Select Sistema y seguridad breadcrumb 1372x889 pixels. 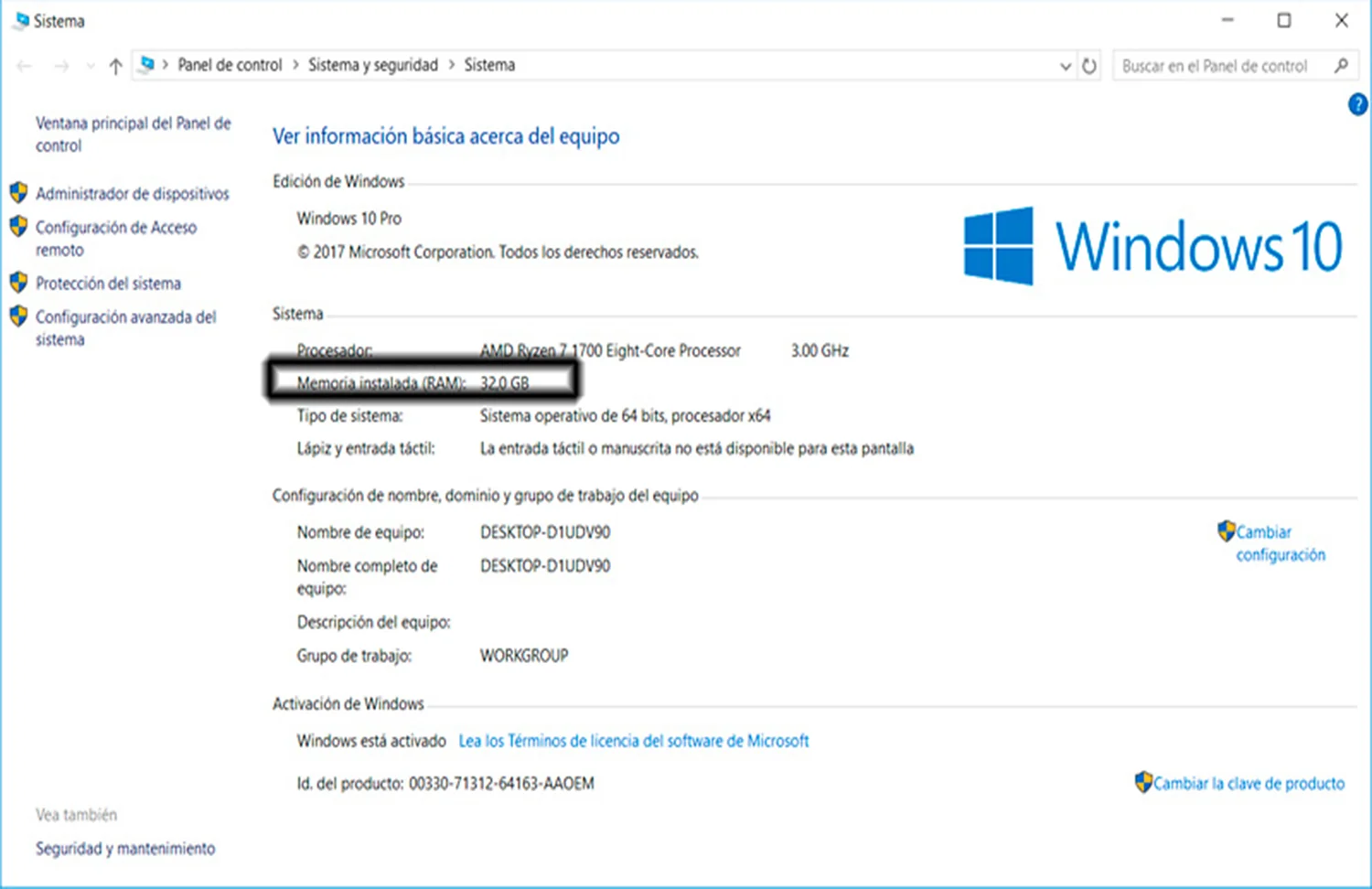tap(373, 65)
